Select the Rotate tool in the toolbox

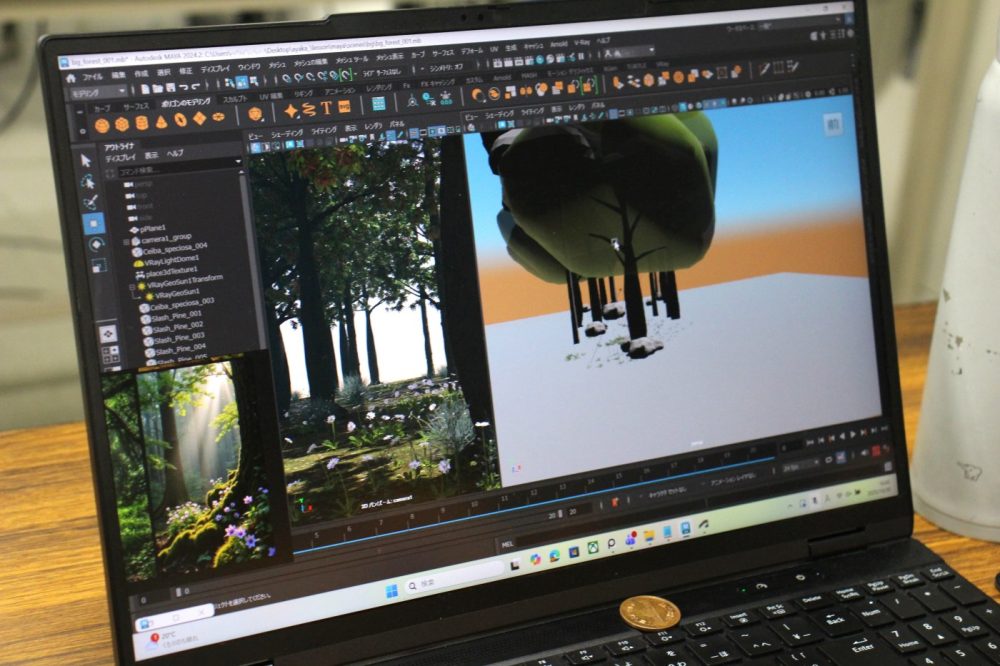point(96,244)
